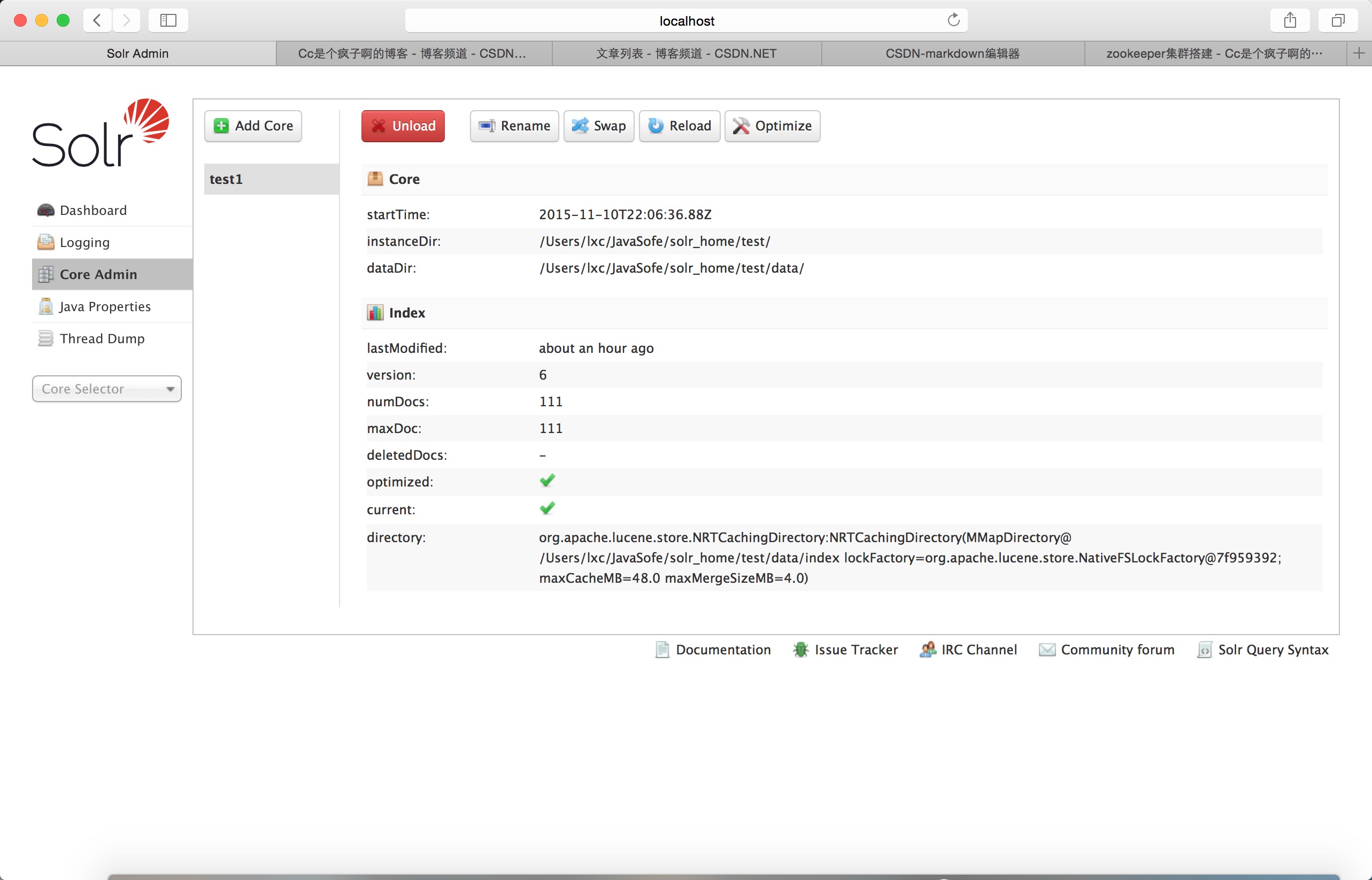This screenshot has width=1372, height=880.
Task: Click the green plus Add Core icon
Action: coord(221,126)
